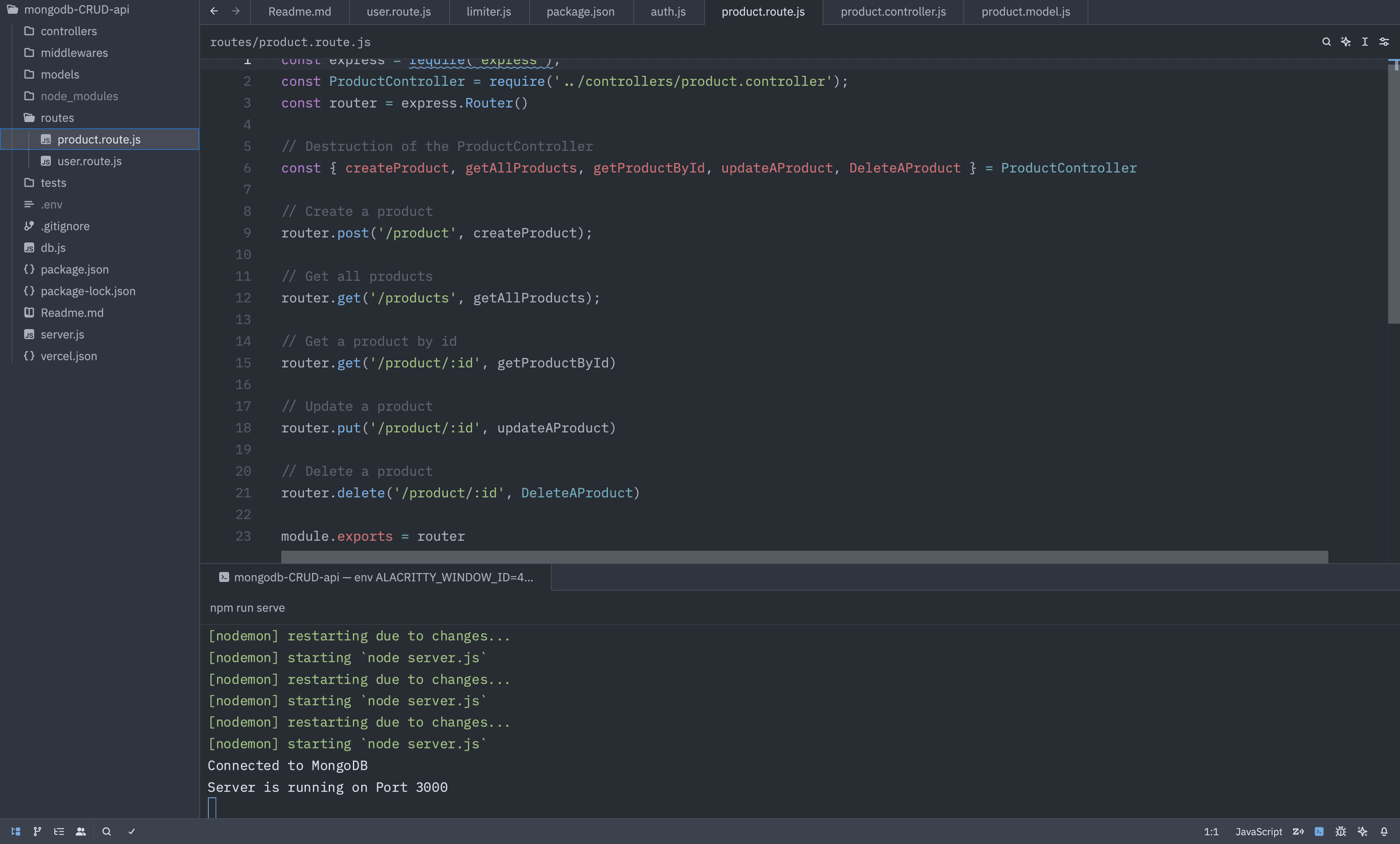
Task: Open package.json from the file tree
Action: [100, 269]
